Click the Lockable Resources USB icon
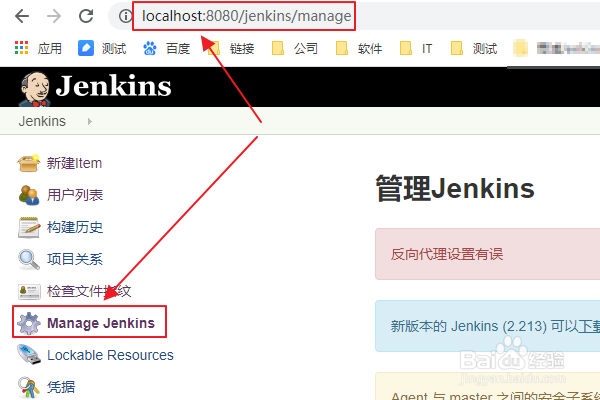 pyautogui.click(x=29, y=354)
